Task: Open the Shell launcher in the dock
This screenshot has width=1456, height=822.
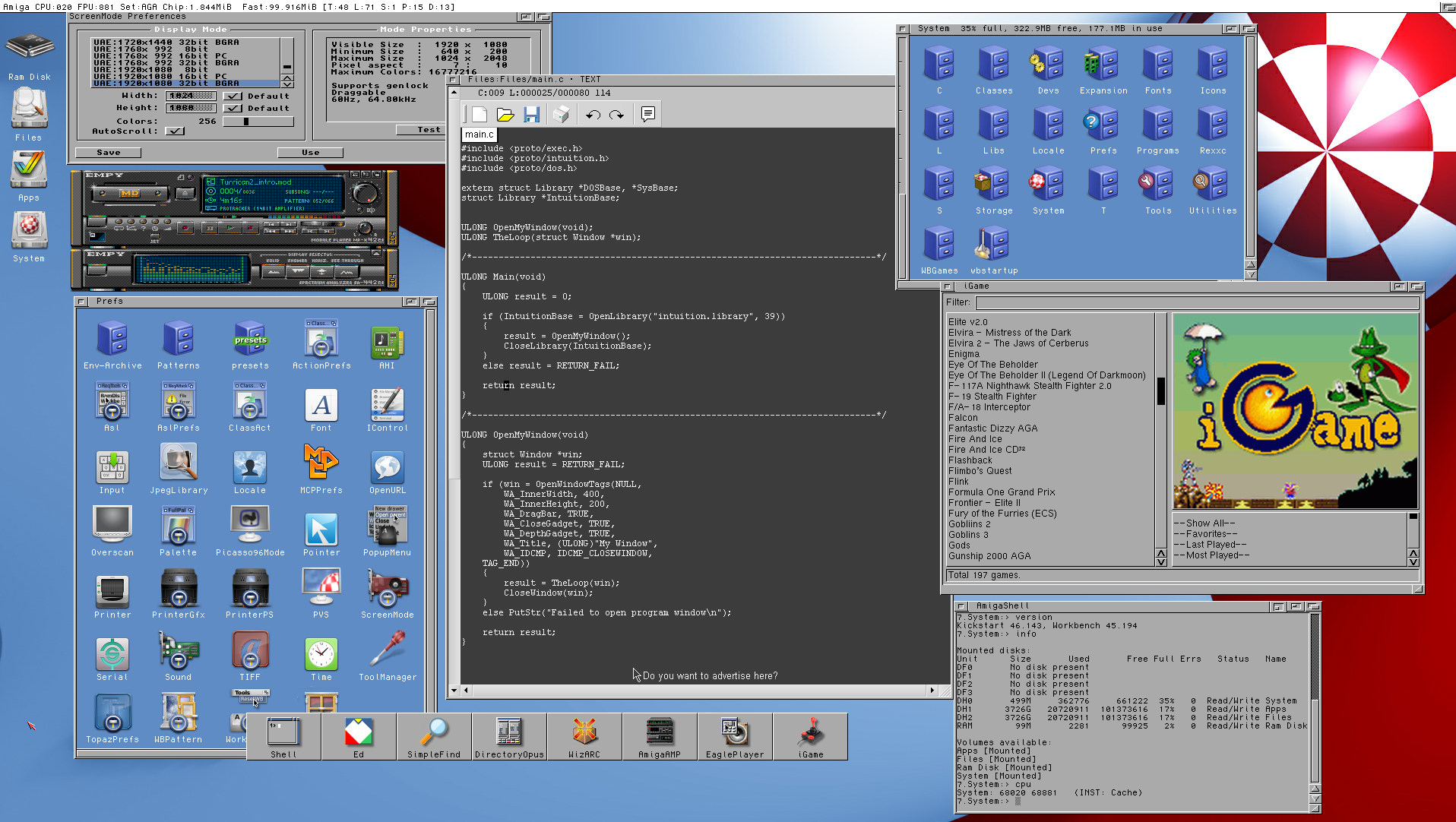Action: pyautogui.click(x=283, y=737)
